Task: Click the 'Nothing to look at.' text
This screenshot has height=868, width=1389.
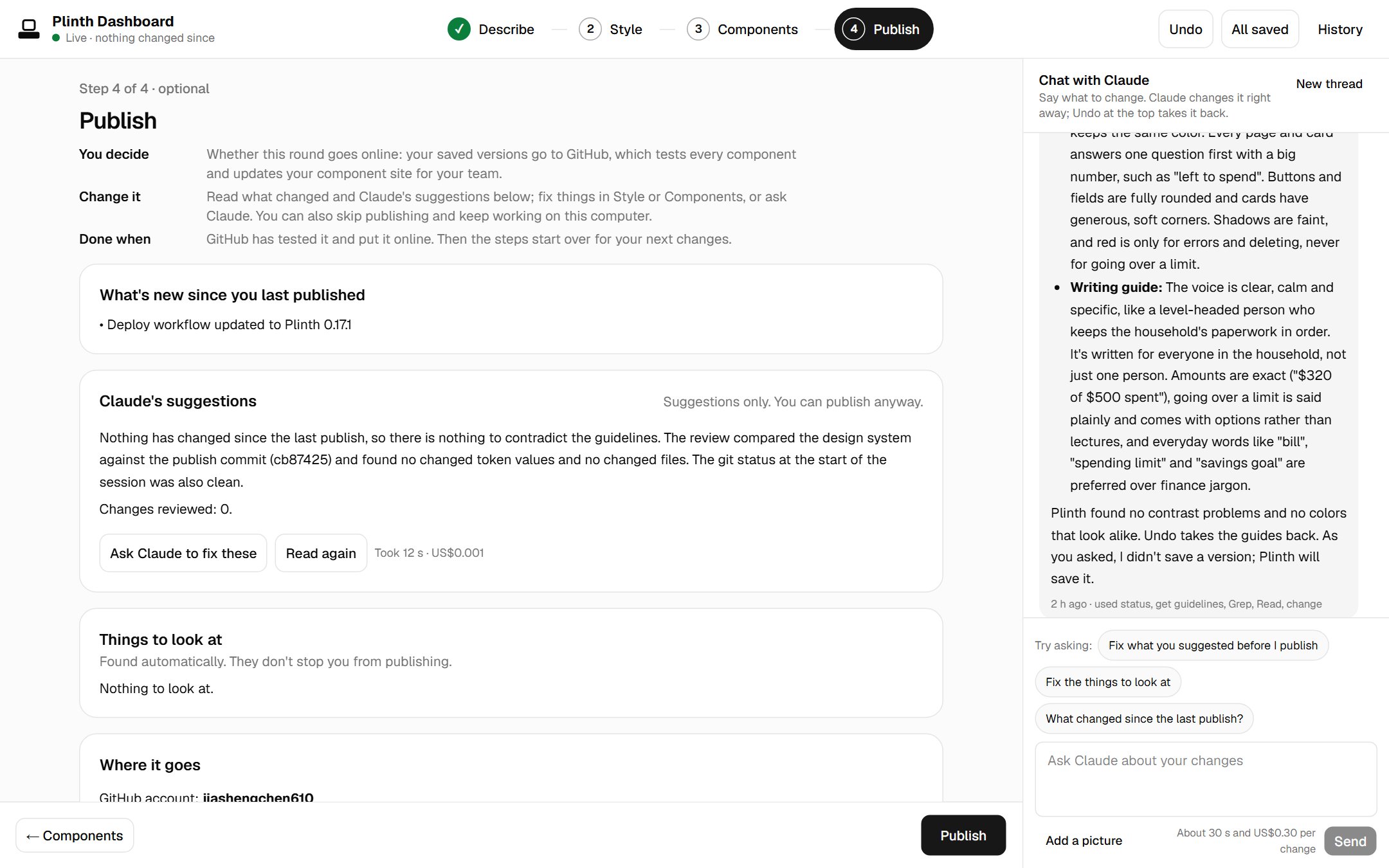Action: [x=156, y=689]
